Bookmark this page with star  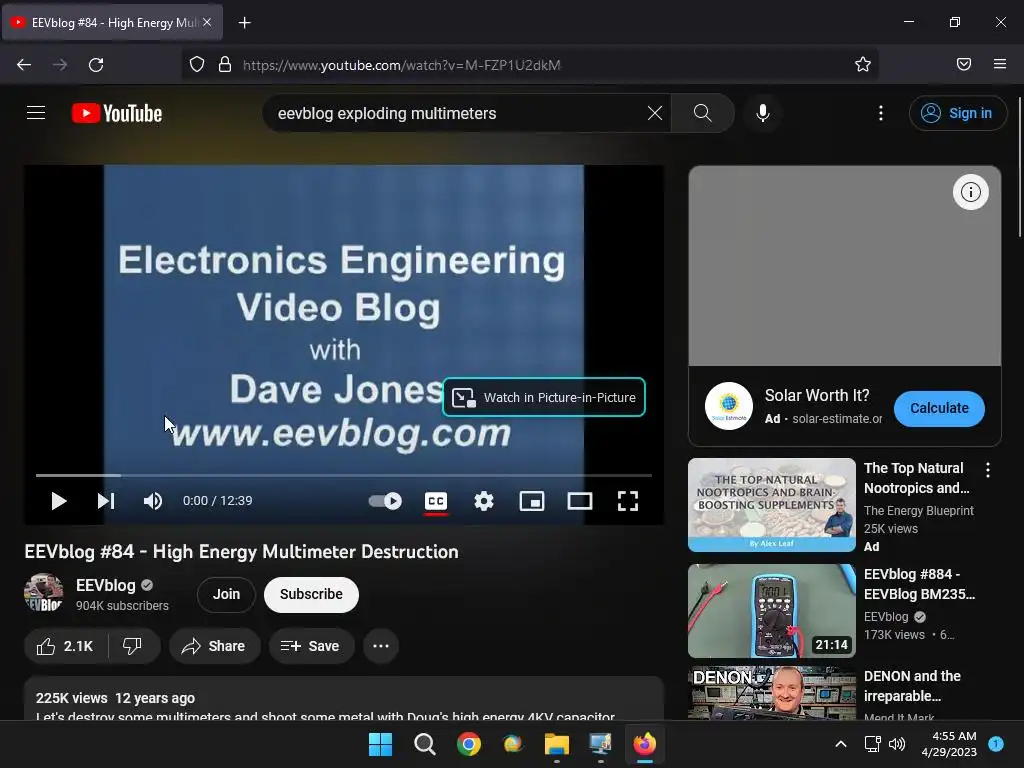[863, 64]
